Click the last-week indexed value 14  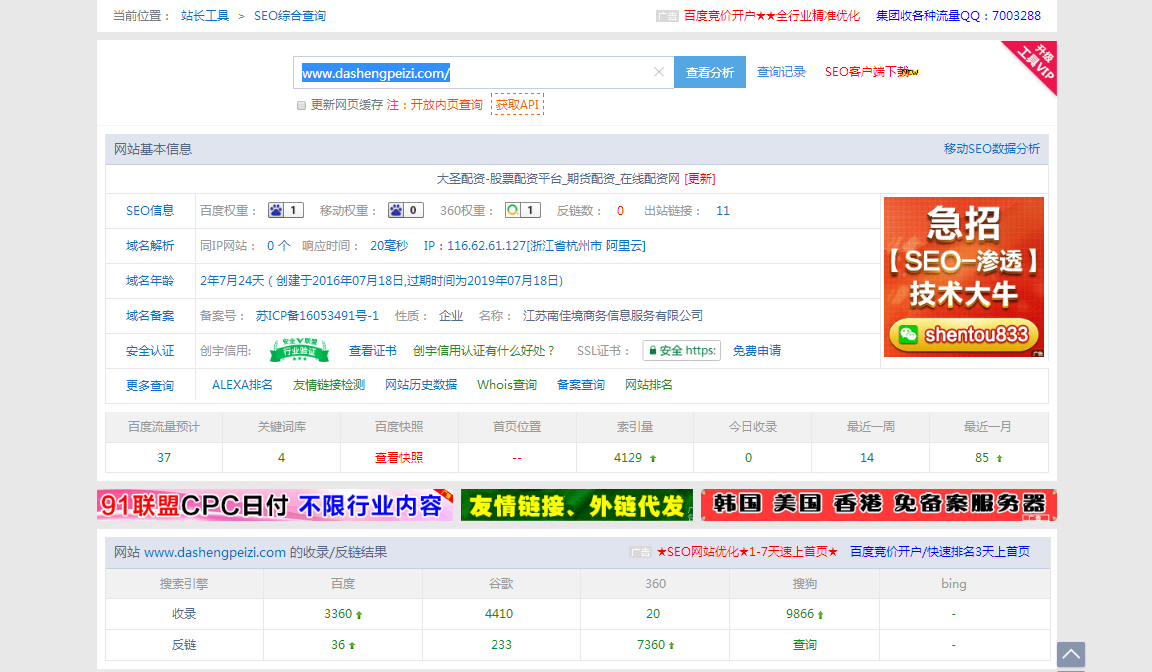(x=867, y=458)
